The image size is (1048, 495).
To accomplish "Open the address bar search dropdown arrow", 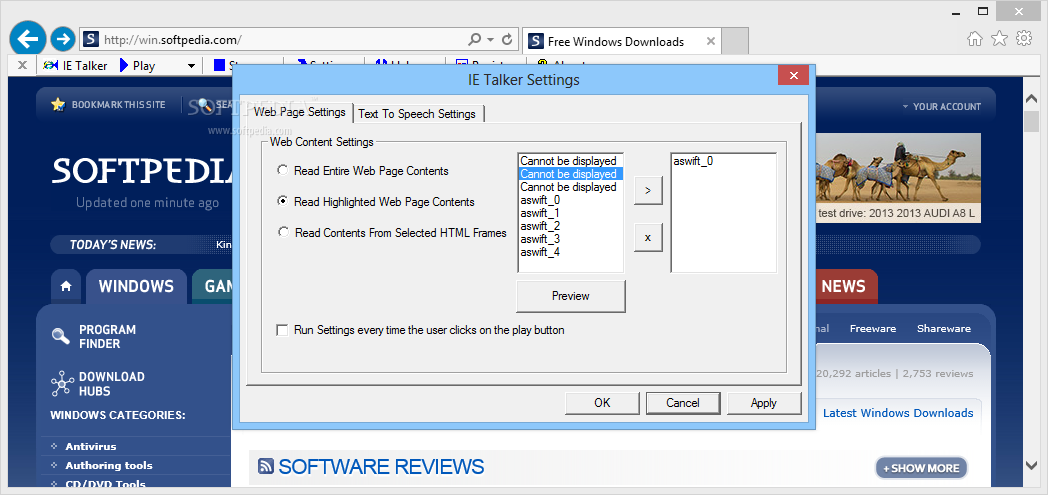I will (x=491, y=39).
